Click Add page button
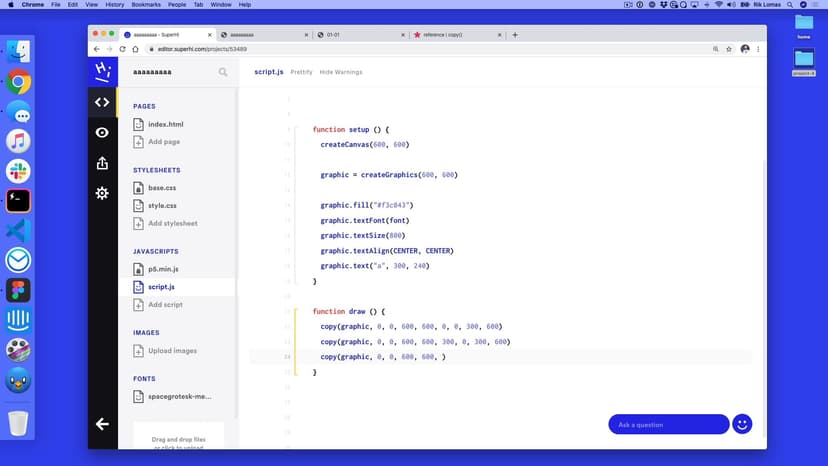The height and width of the screenshot is (466, 828). point(163,142)
